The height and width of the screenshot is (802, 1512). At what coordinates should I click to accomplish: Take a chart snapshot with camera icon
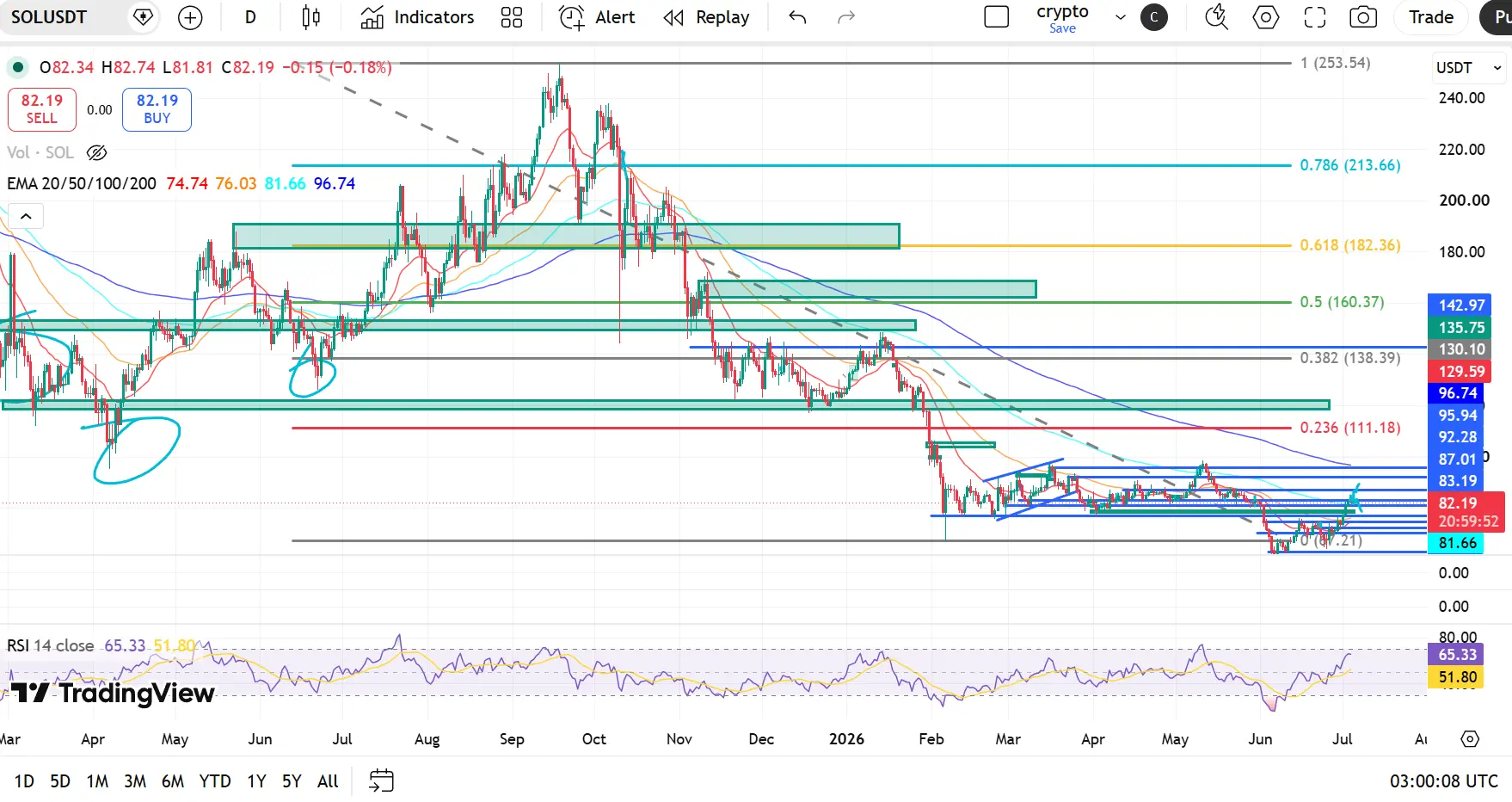point(1363,17)
